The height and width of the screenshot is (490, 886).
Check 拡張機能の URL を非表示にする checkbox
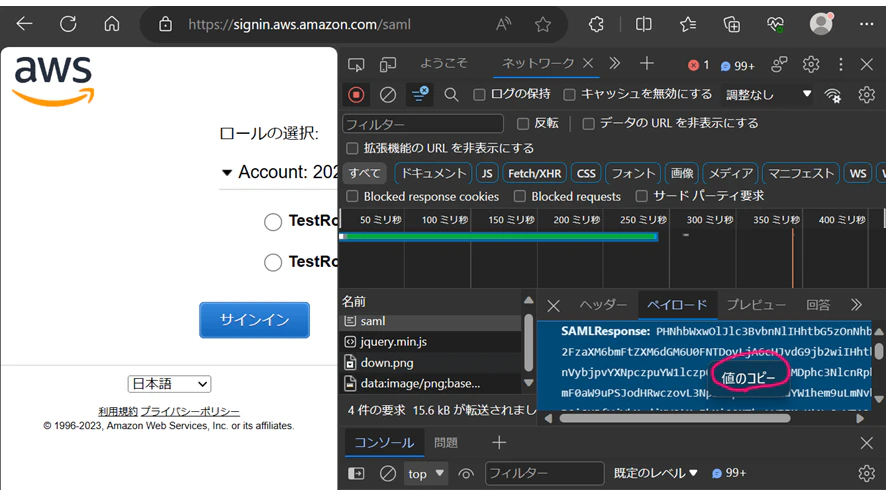pos(353,149)
